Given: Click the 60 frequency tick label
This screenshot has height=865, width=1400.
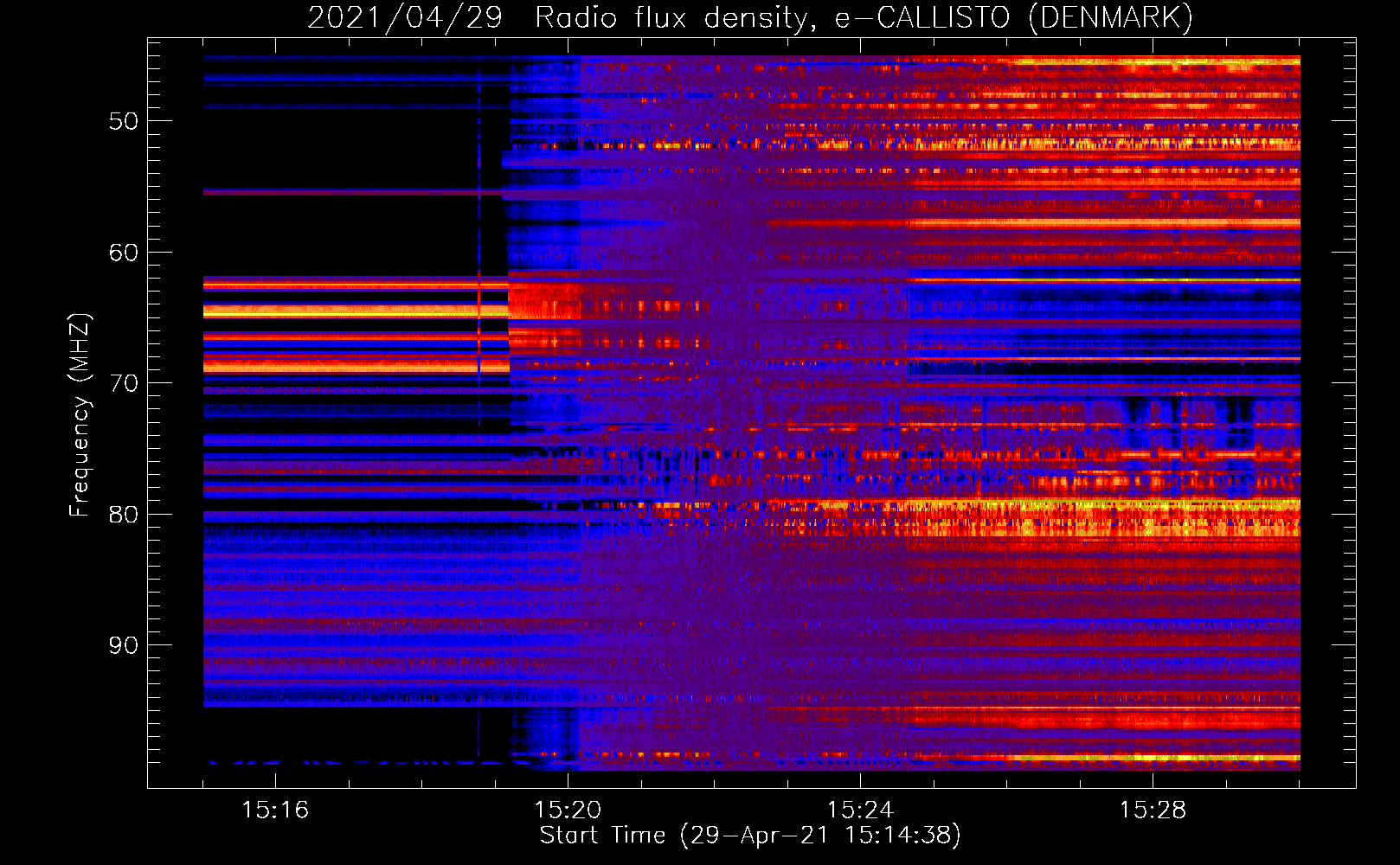Looking at the screenshot, I should tap(124, 253).
